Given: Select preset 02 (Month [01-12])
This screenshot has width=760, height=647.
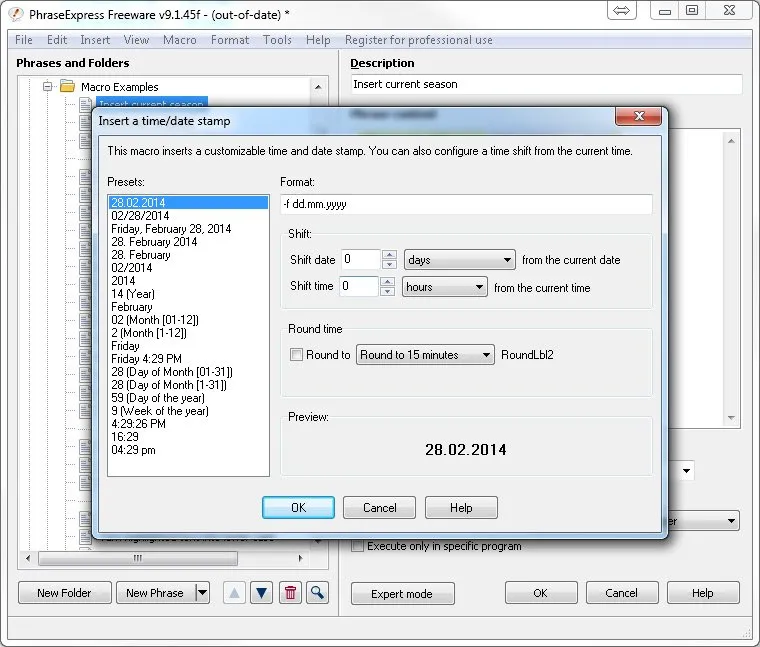Looking at the screenshot, I should 188,320.
